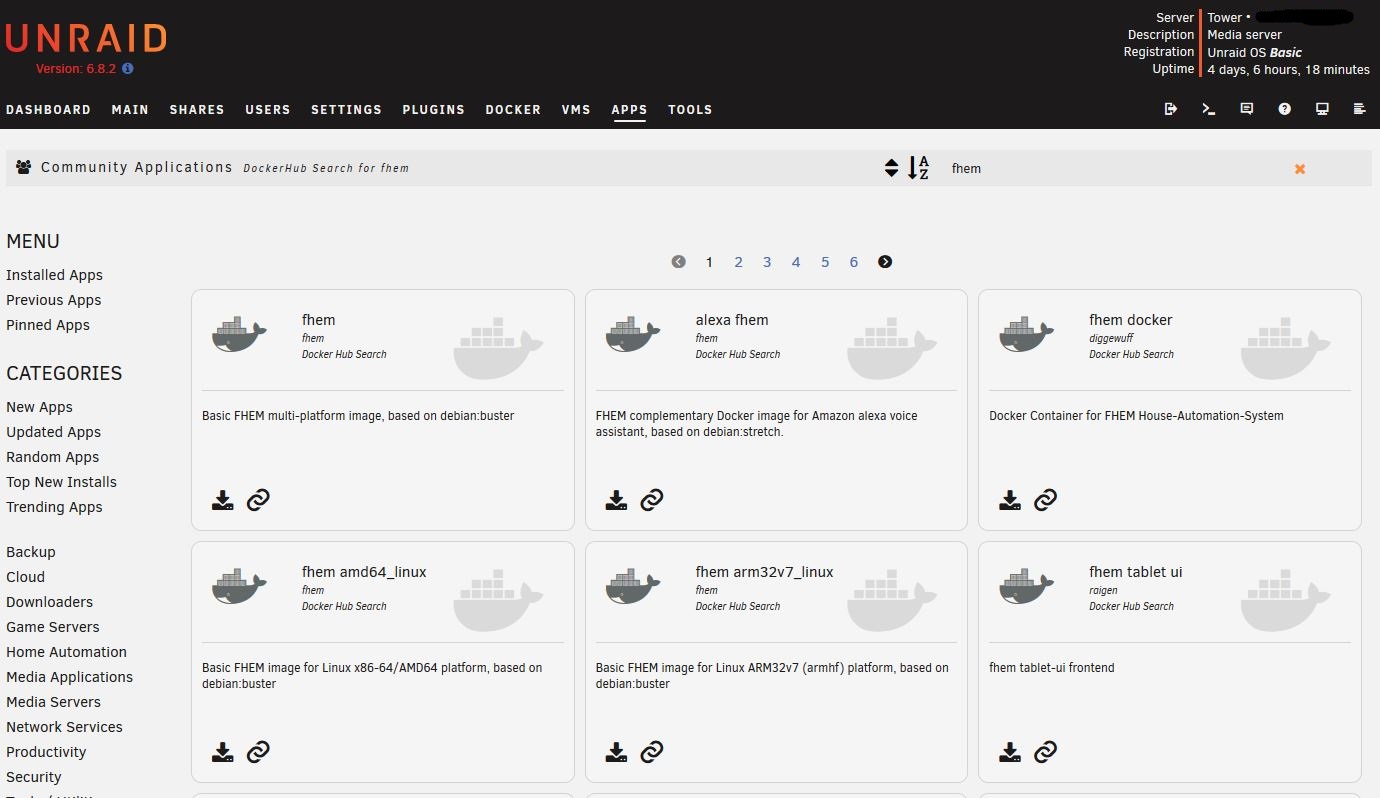Select Cloud category

pyautogui.click(x=25, y=577)
